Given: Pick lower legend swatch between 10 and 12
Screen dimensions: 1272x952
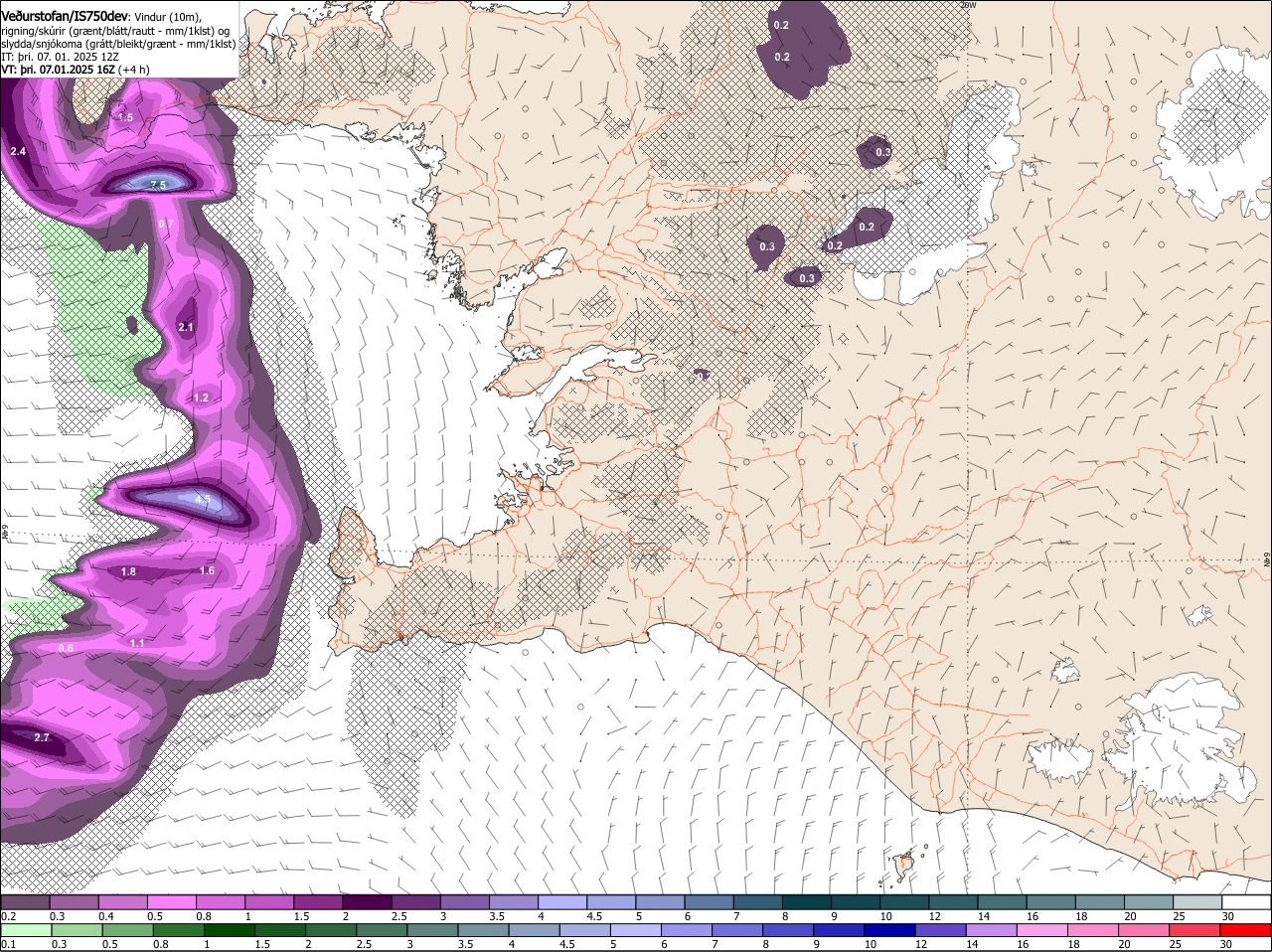Looking at the screenshot, I should click(892, 930).
